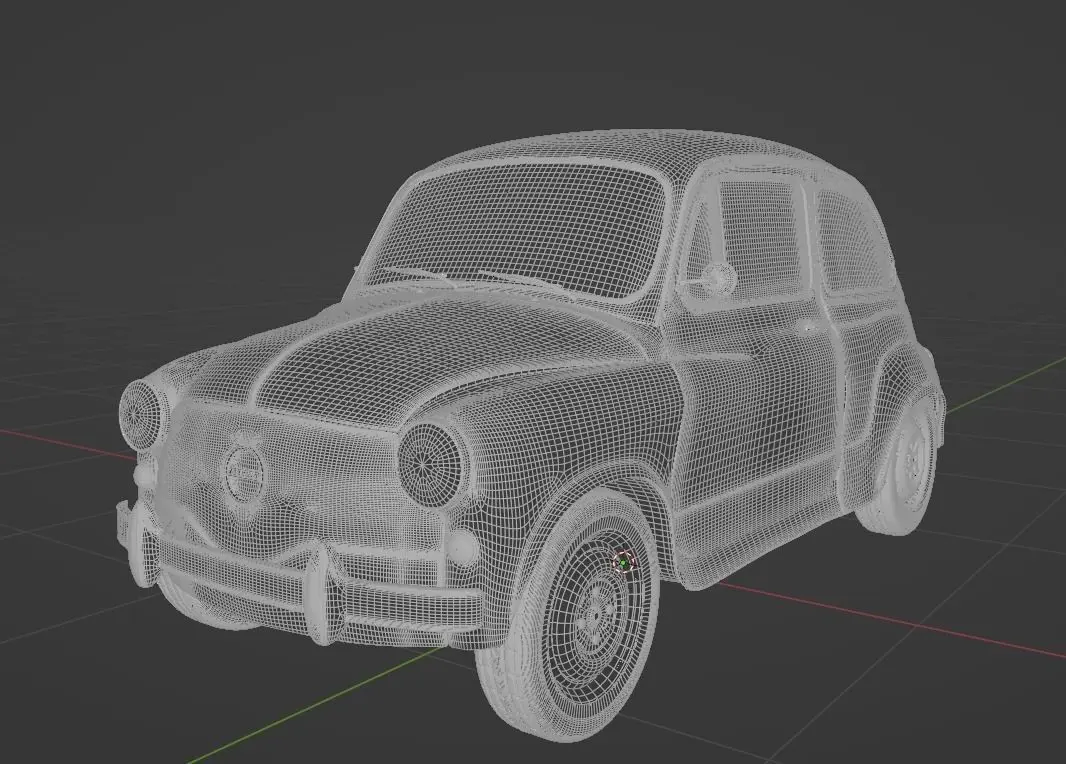
Task: Select the front wheel hubcap center
Action: pyautogui.click(x=596, y=614)
